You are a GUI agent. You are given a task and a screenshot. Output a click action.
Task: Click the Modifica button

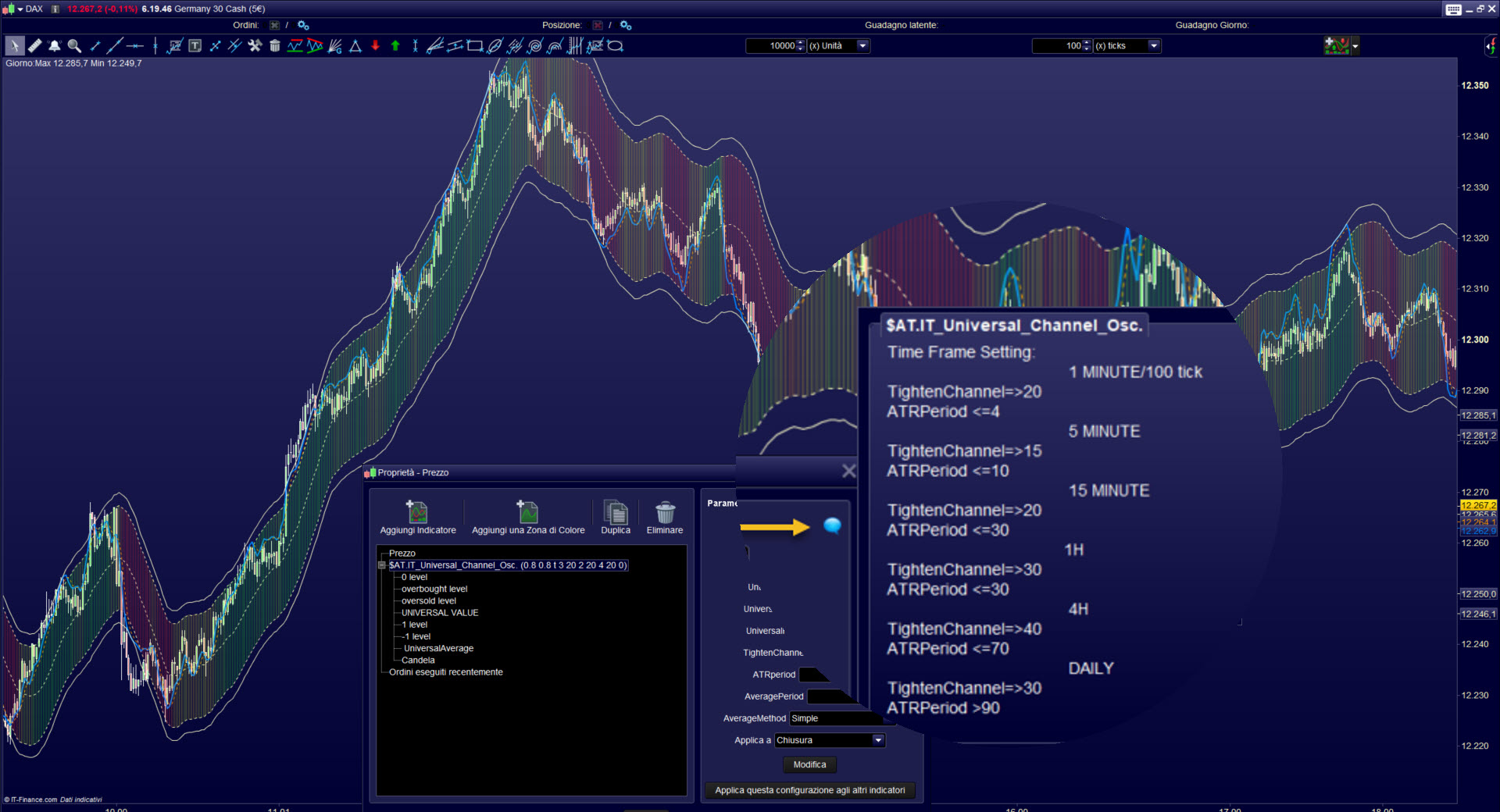click(809, 765)
